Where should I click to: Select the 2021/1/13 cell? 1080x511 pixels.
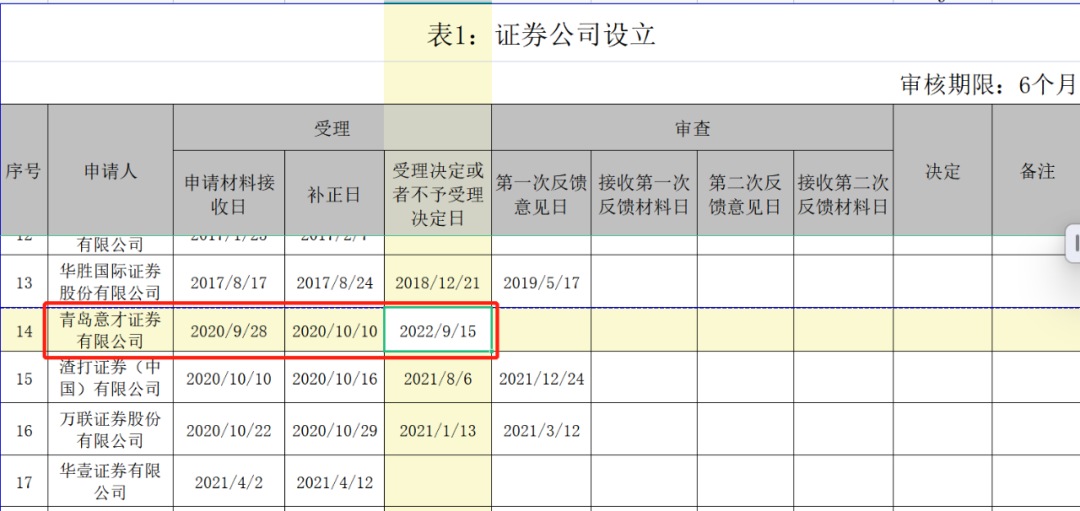437,430
